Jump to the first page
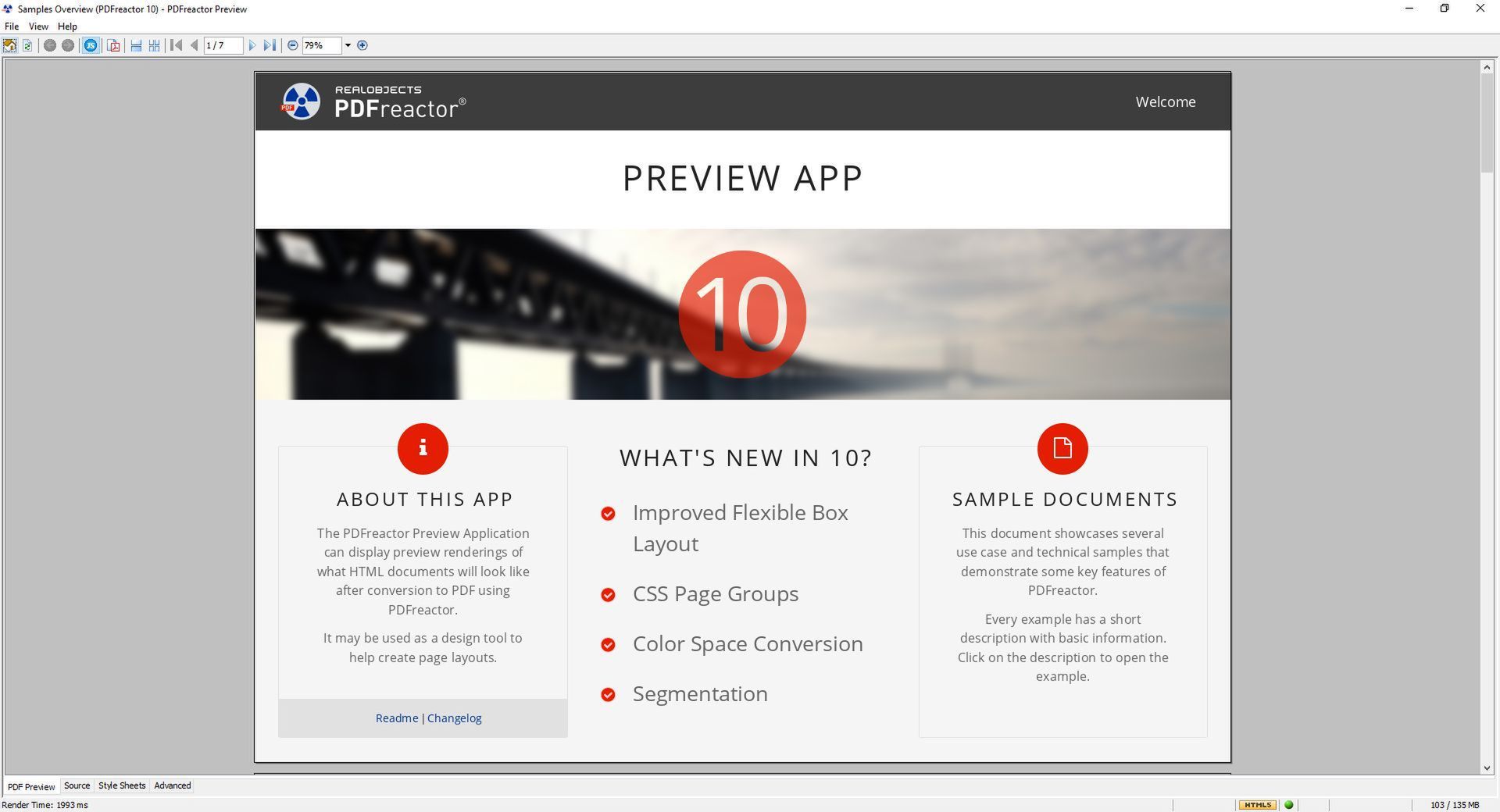The width and height of the screenshot is (1500, 812). (x=175, y=45)
